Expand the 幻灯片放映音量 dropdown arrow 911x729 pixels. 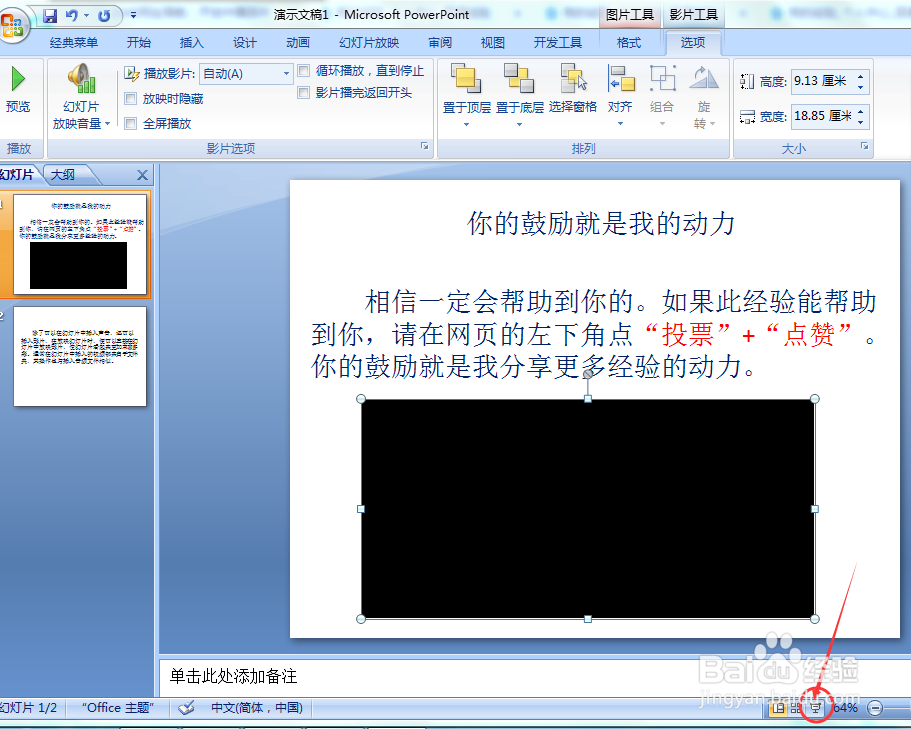tap(107, 123)
